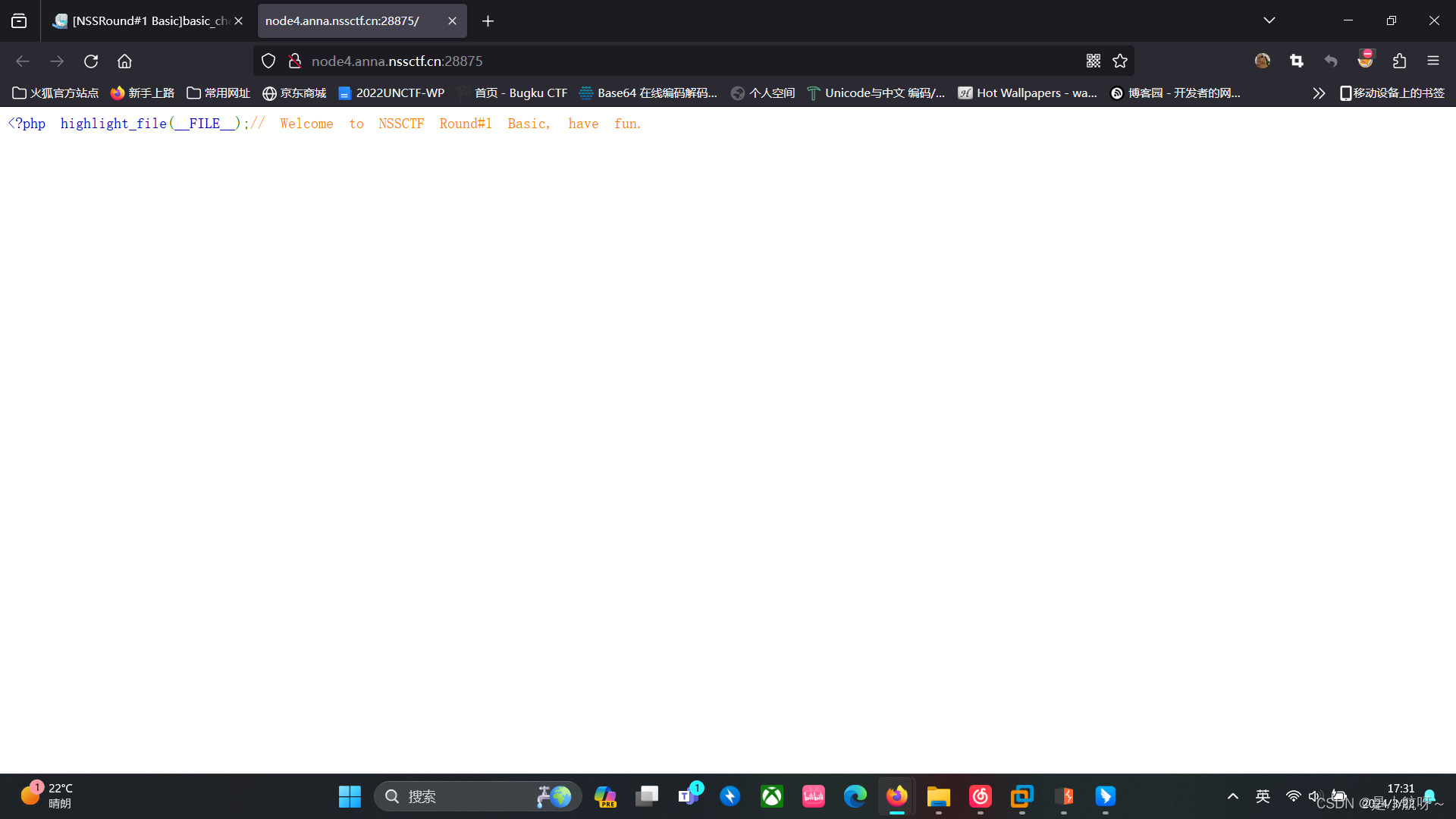Mute system volume in the tray

pos(1316,796)
